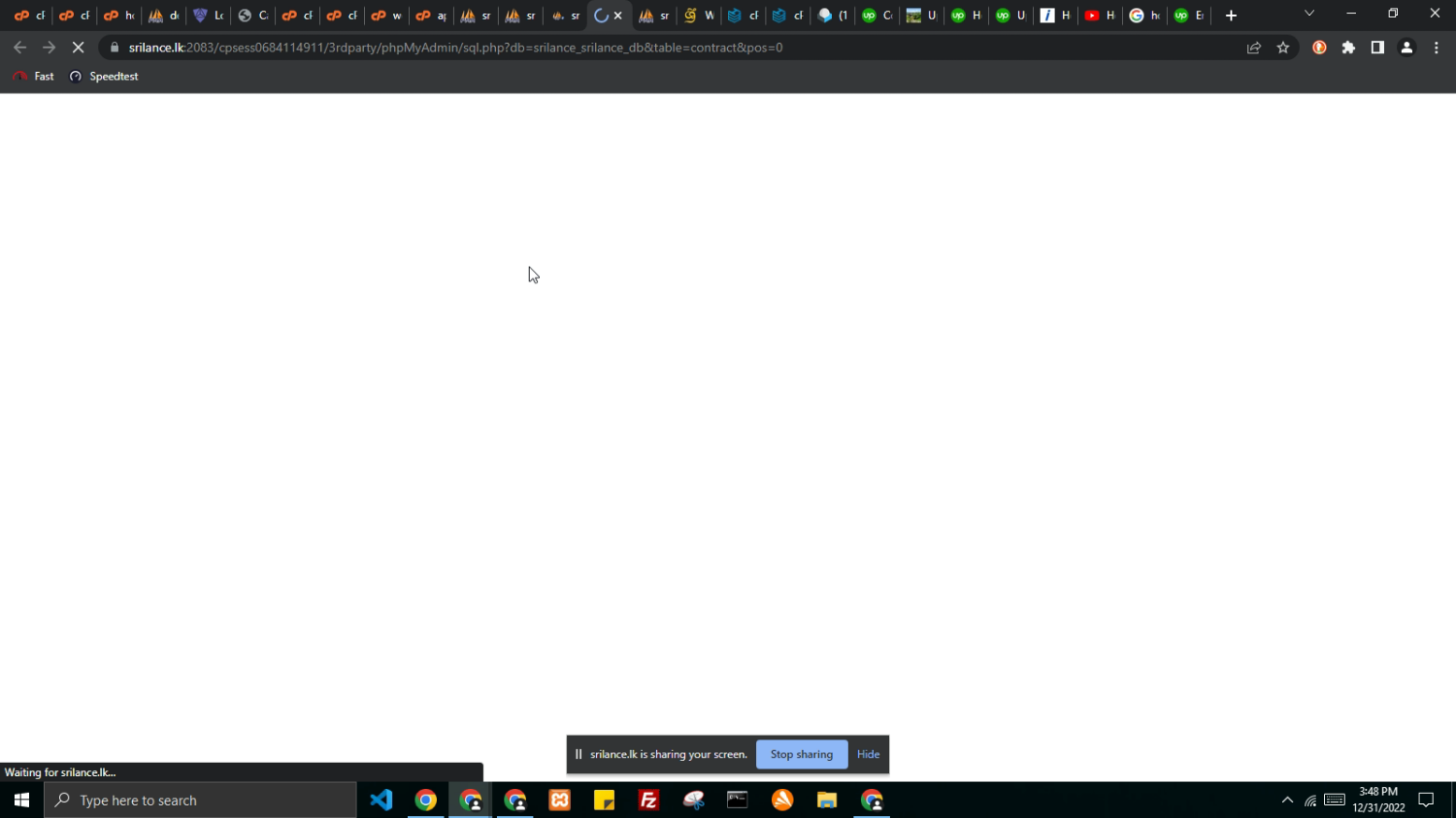The image size is (1456, 818).
Task: Open the Chrome profile avatar
Action: pyautogui.click(x=1406, y=48)
